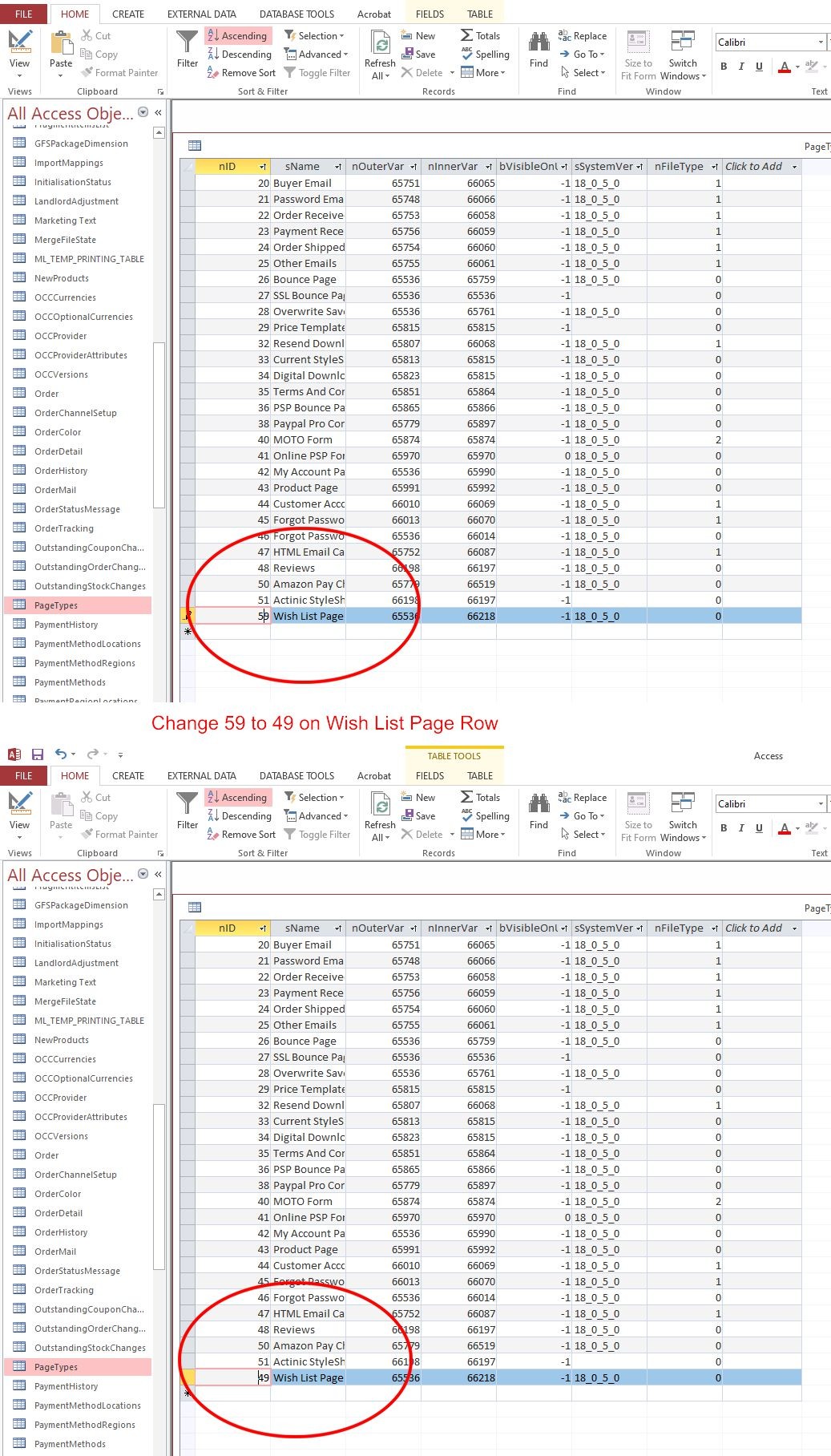831x1456 pixels.
Task: Click the Undo arrow in the quick access toolbar
Action: pyautogui.click(x=60, y=754)
